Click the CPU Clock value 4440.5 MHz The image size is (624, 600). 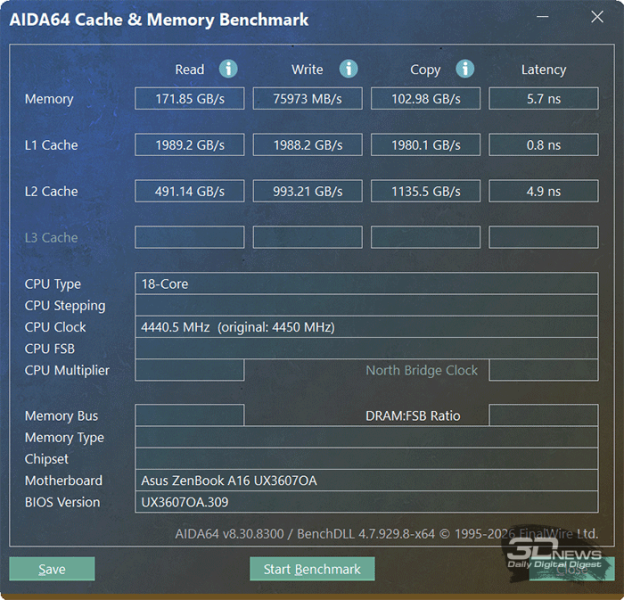[367, 327]
